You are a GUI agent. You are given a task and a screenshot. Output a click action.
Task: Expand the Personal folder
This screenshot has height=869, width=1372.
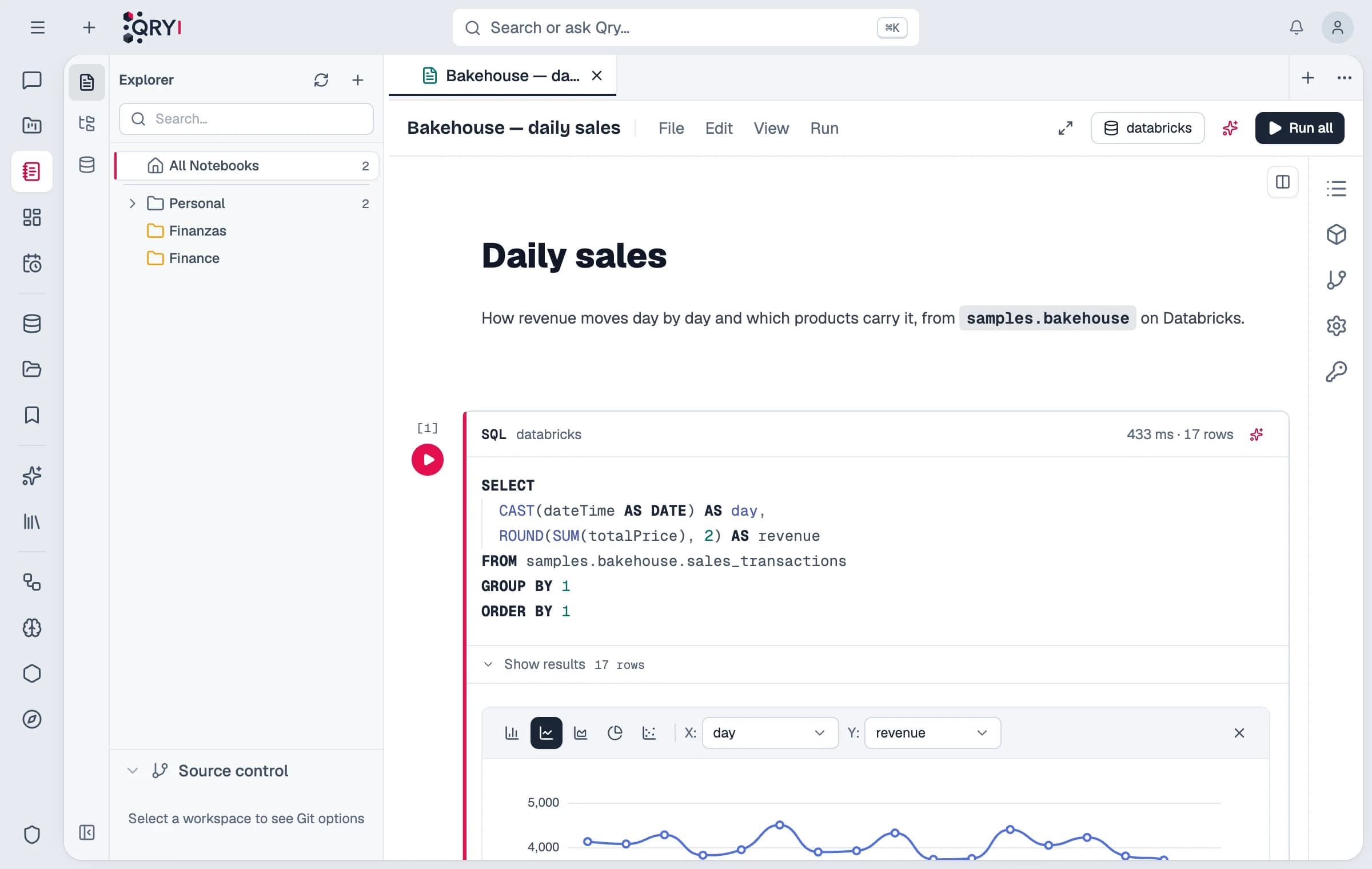(x=132, y=204)
